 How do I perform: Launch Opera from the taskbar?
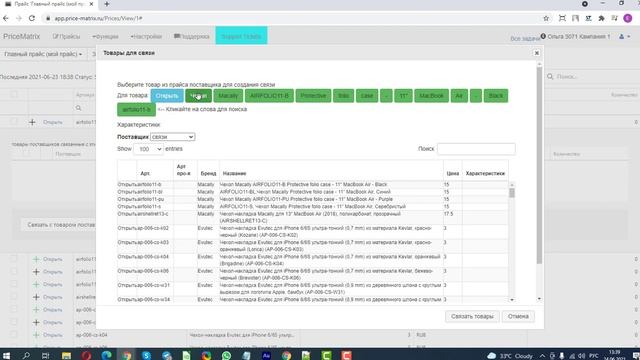(x=86, y=356)
